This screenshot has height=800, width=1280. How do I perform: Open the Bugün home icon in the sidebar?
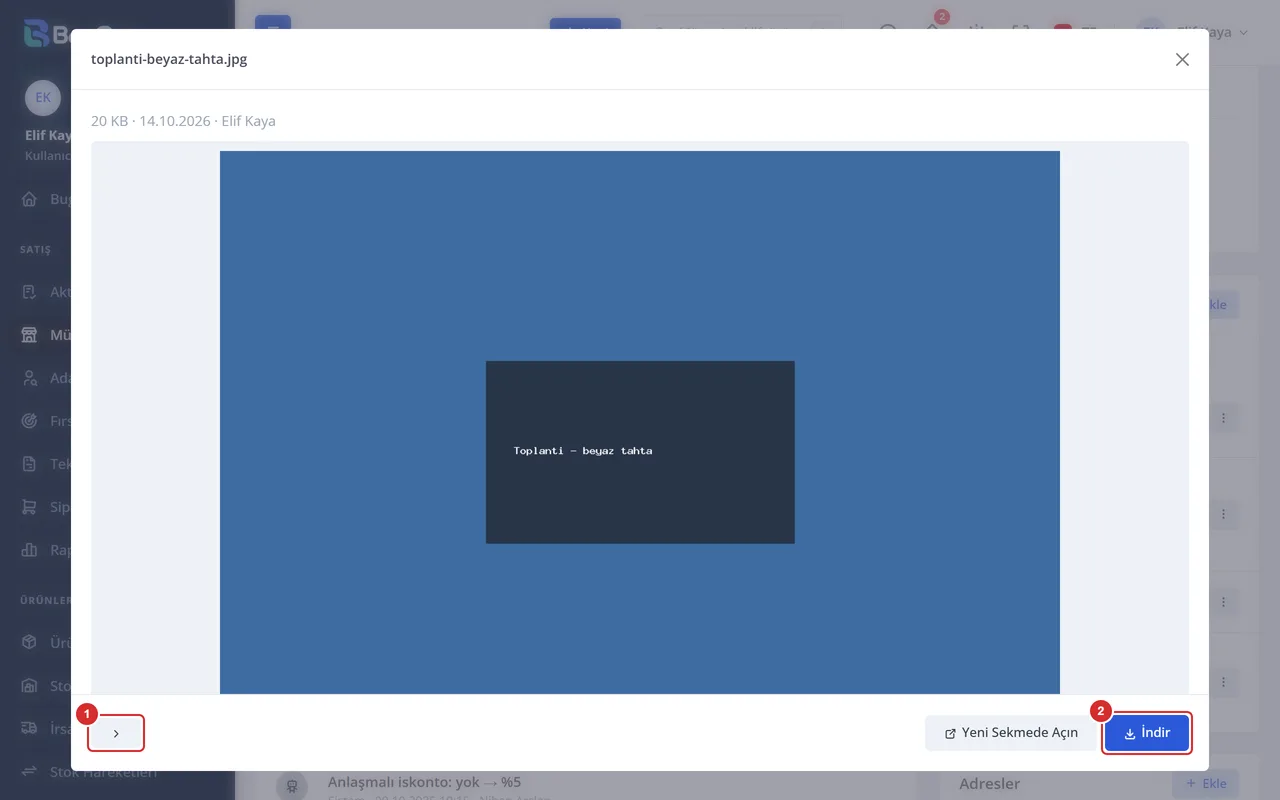coord(30,199)
